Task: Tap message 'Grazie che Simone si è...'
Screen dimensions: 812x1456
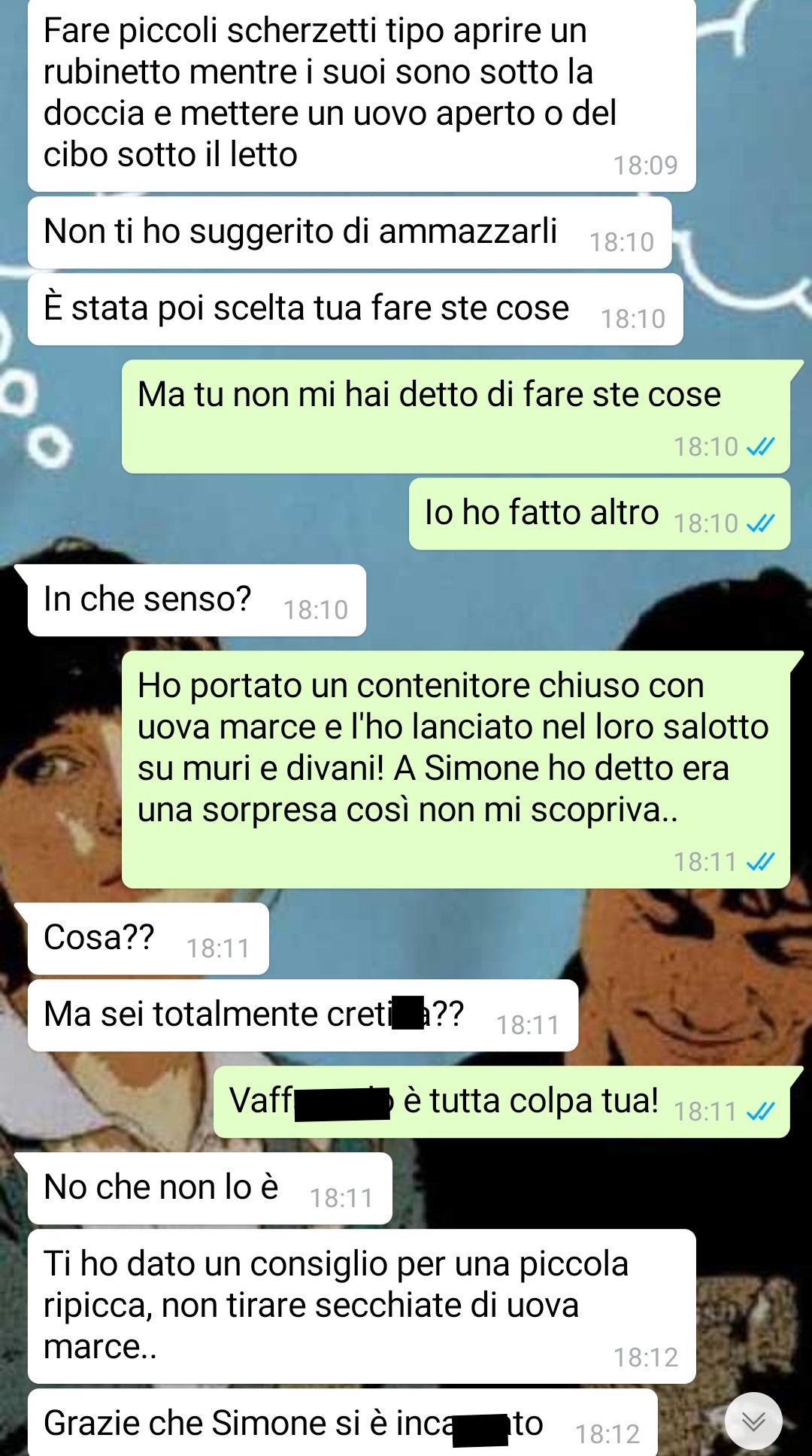Action: coord(343,1423)
